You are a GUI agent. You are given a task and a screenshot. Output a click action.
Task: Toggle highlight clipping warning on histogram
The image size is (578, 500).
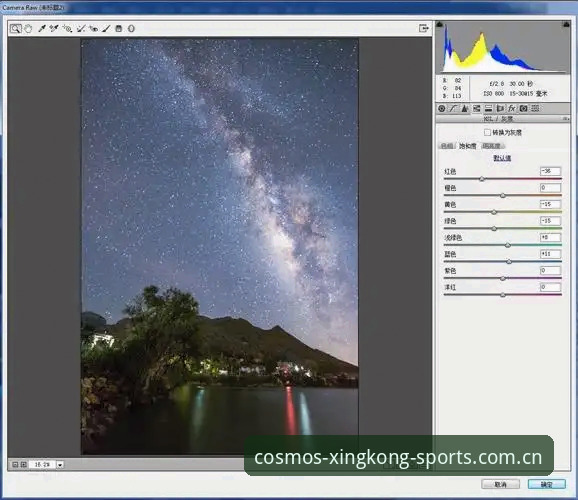[566, 25]
